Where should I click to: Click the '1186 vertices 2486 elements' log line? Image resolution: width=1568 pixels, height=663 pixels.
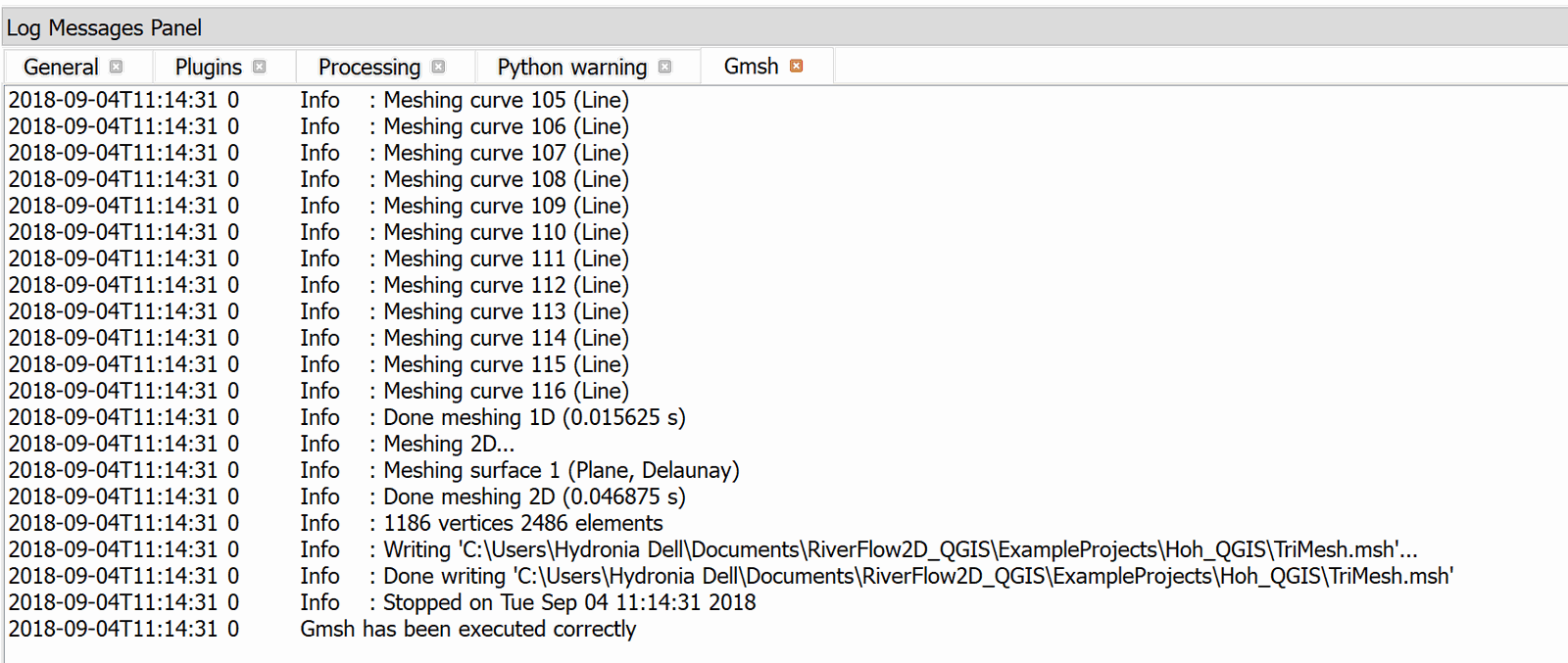click(522, 523)
